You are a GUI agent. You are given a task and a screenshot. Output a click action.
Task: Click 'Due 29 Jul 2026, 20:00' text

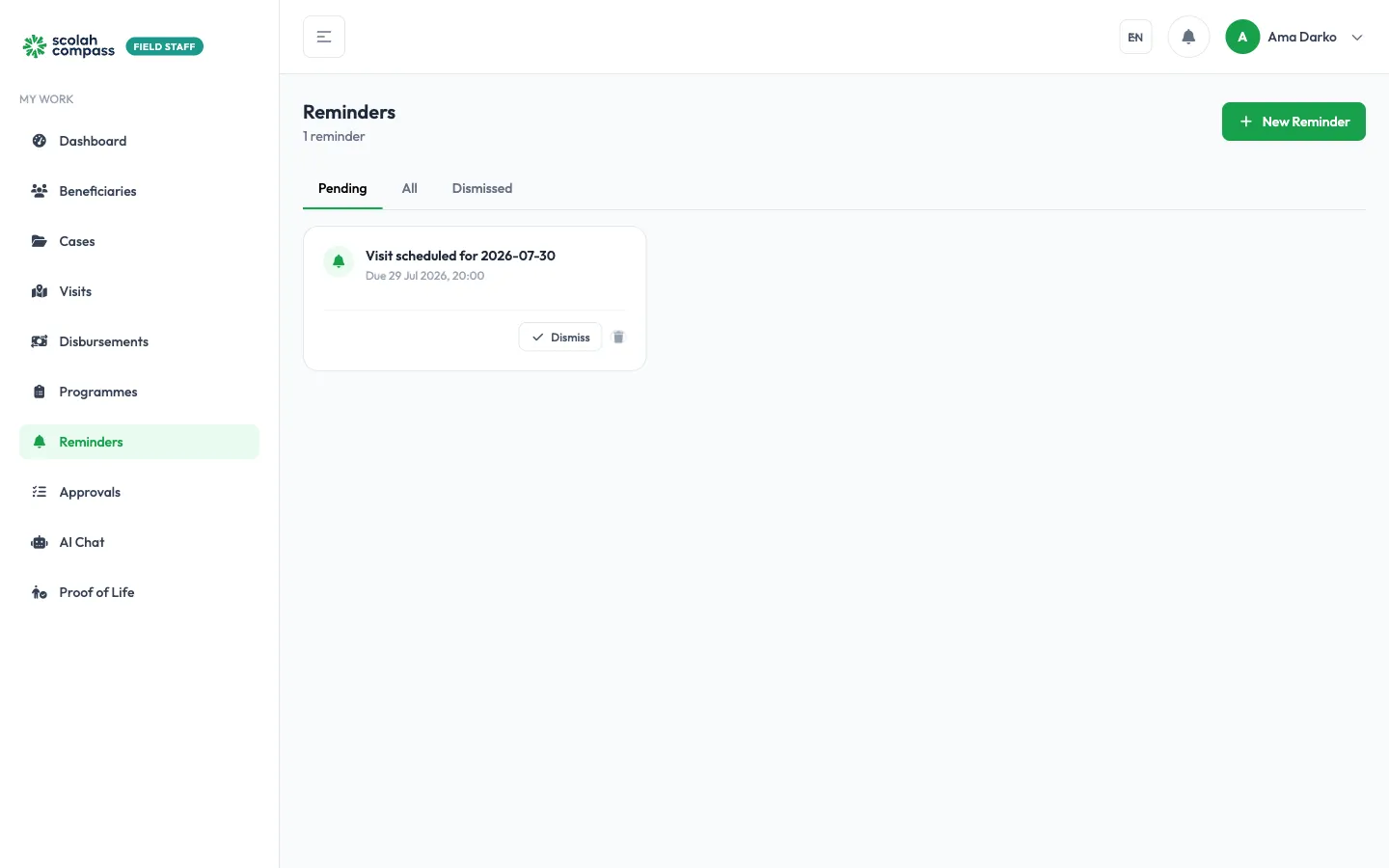[x=424, y=276]
